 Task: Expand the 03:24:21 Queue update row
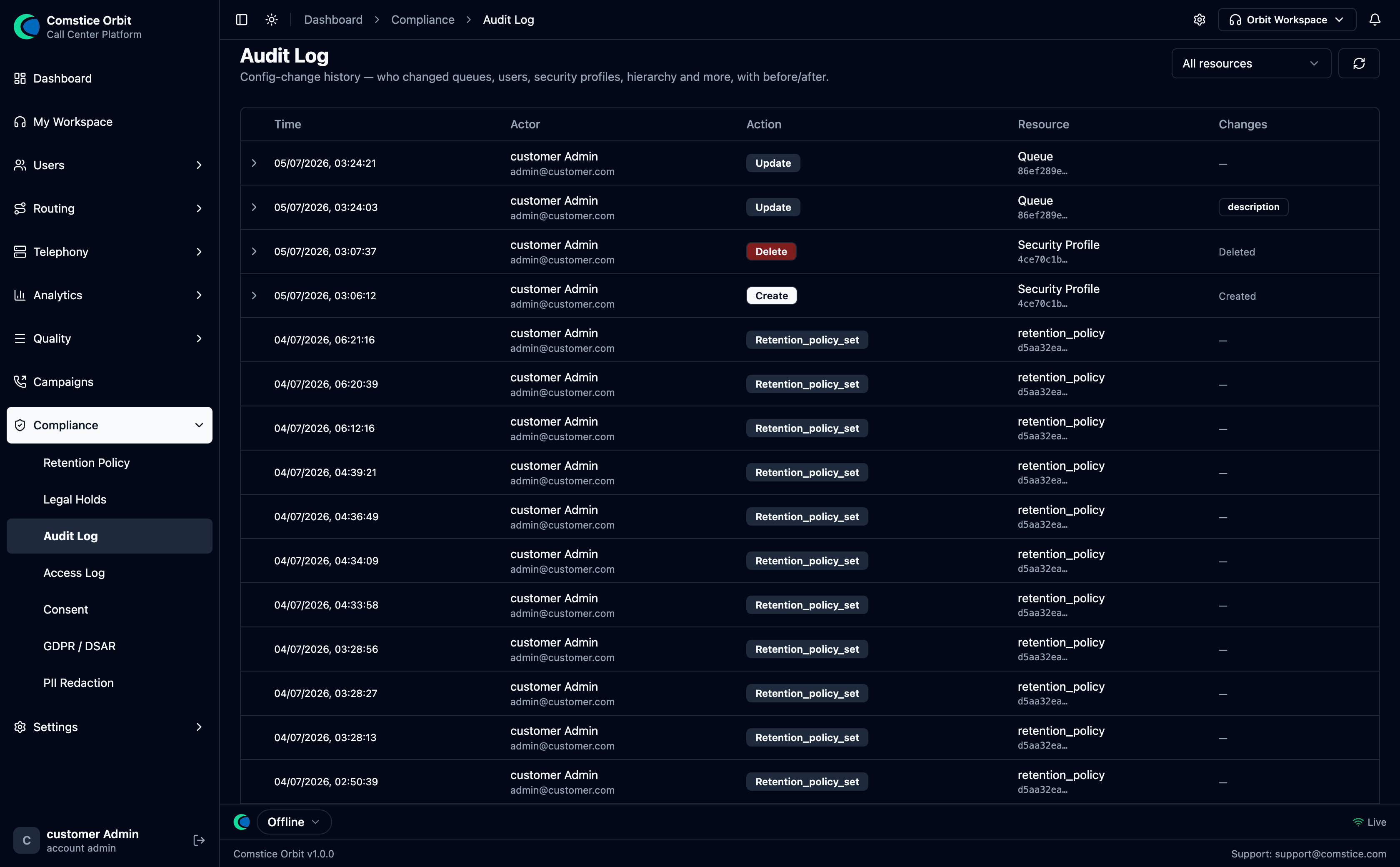[x=254, y=163]
